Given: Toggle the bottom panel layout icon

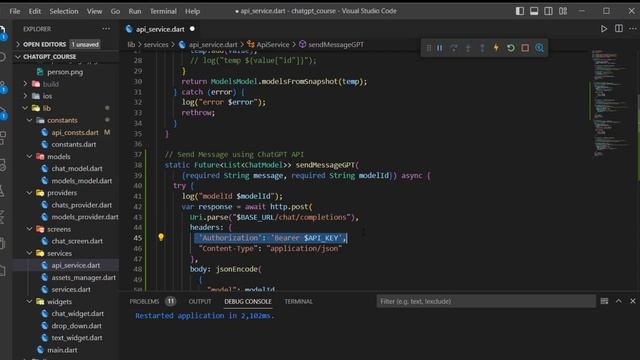Looking at the screenshot, I should coord(534,11).
